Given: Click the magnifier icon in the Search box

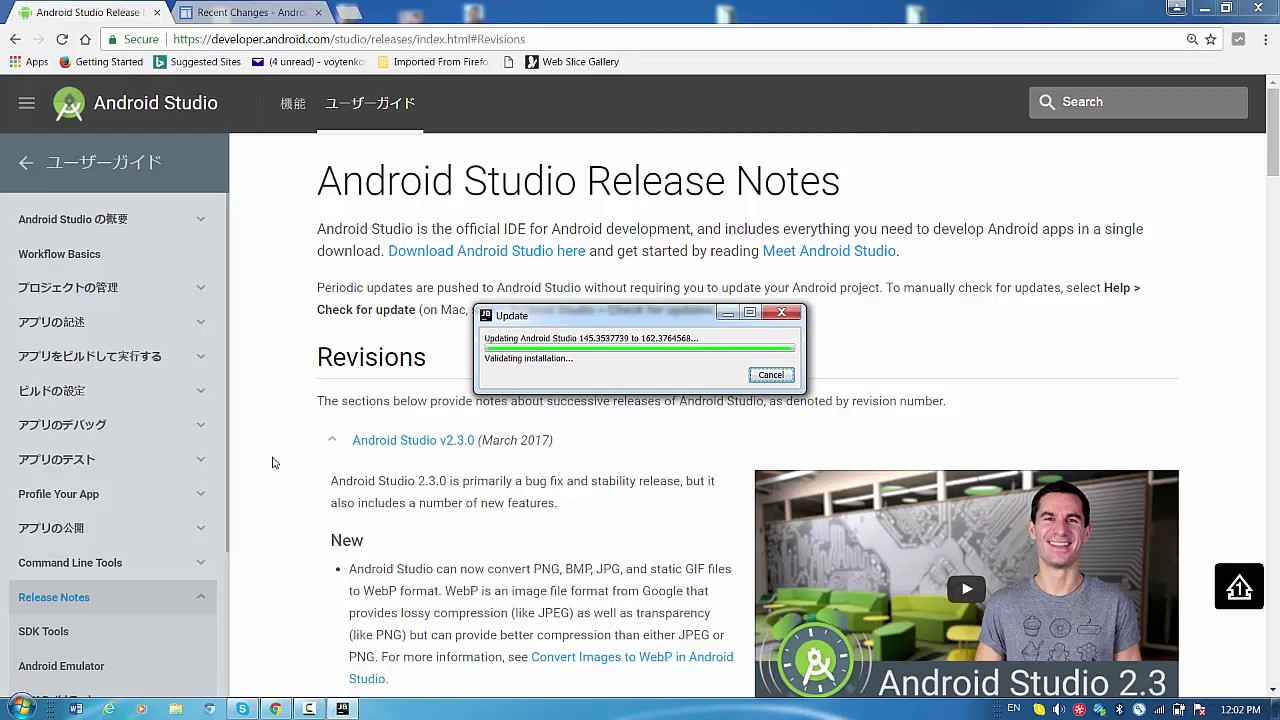Looking at the screenshot, I should pos(1047,102).
